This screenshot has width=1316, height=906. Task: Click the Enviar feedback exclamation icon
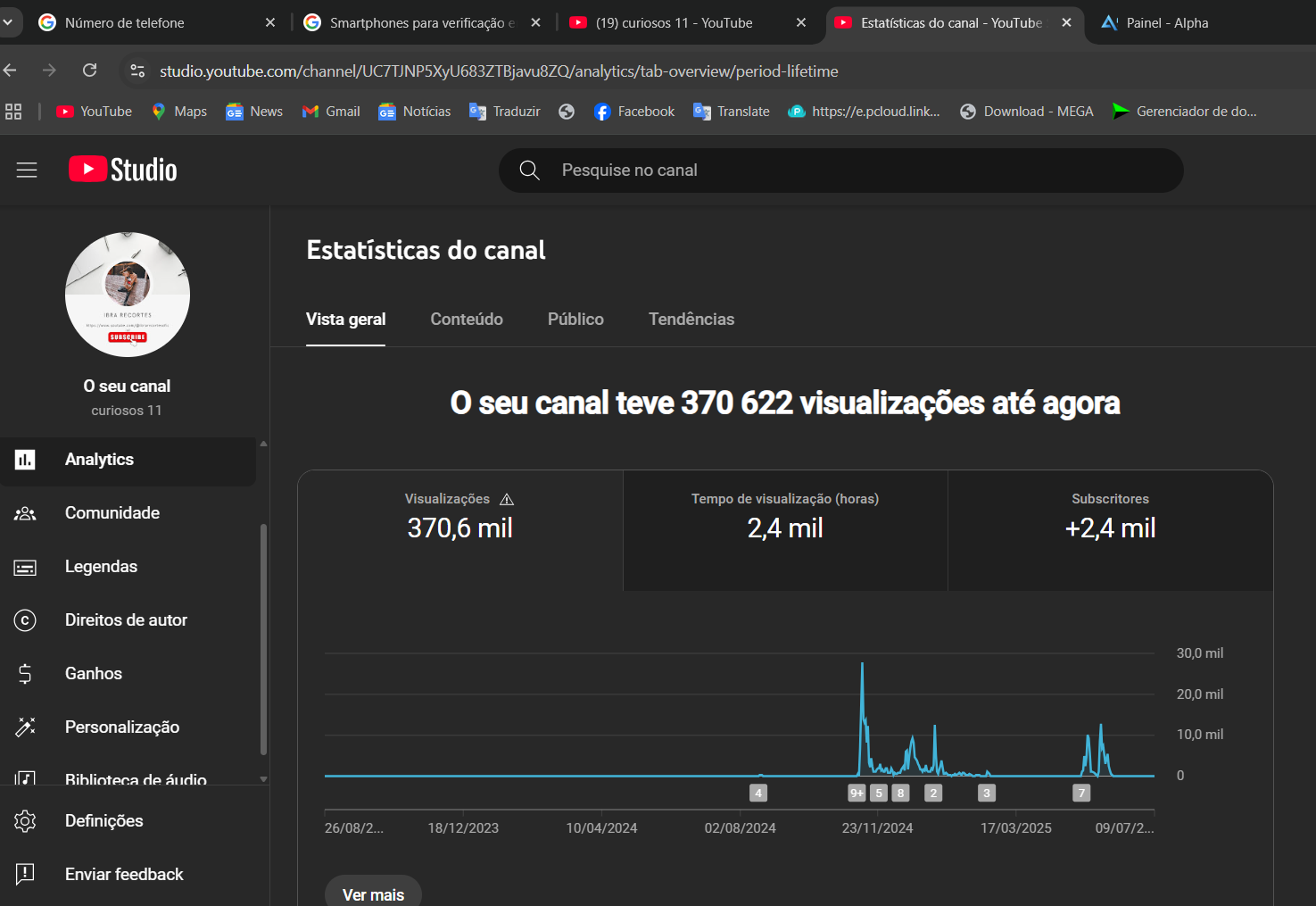click(x=25, y=874)
